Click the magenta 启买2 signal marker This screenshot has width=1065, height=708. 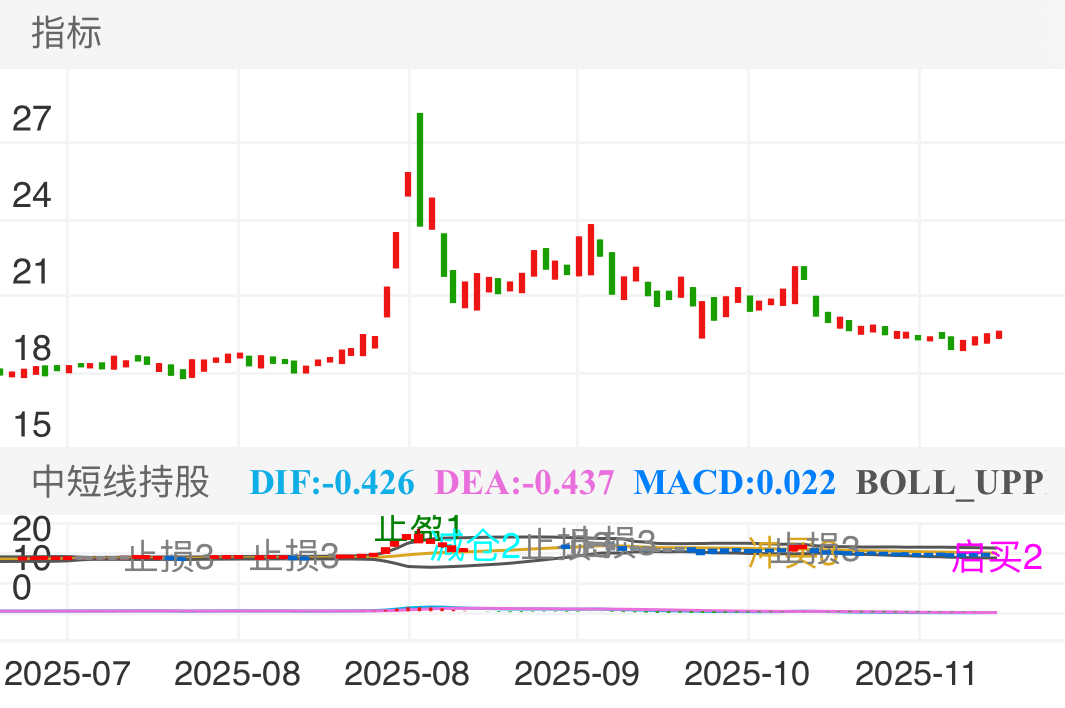coord(997,556)
